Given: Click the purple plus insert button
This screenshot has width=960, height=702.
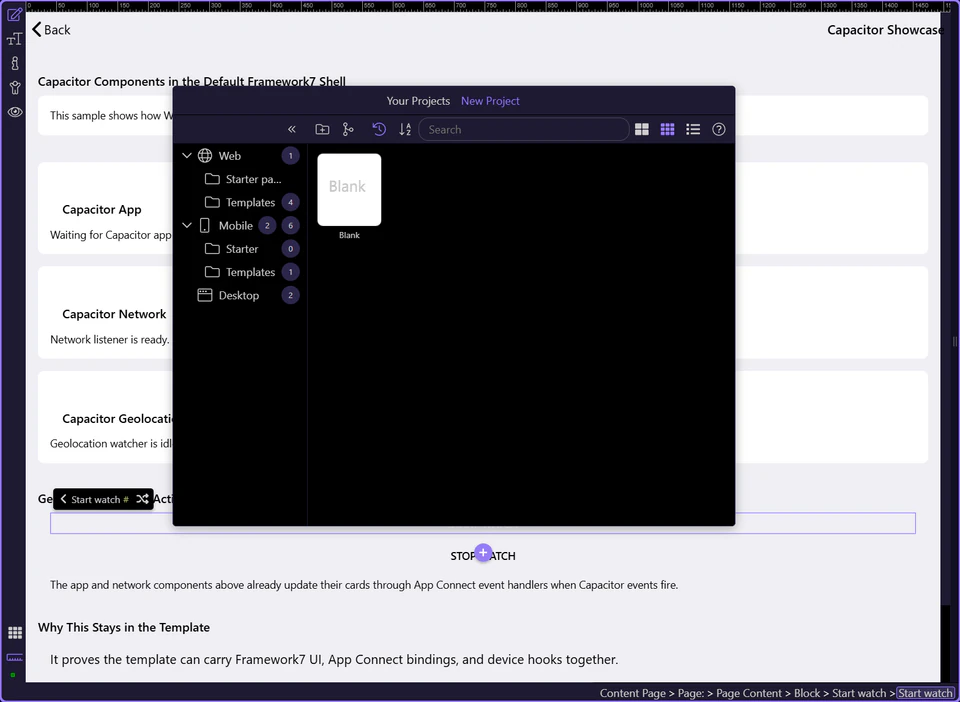Looking at the screenshot, I should click(483, 553).
